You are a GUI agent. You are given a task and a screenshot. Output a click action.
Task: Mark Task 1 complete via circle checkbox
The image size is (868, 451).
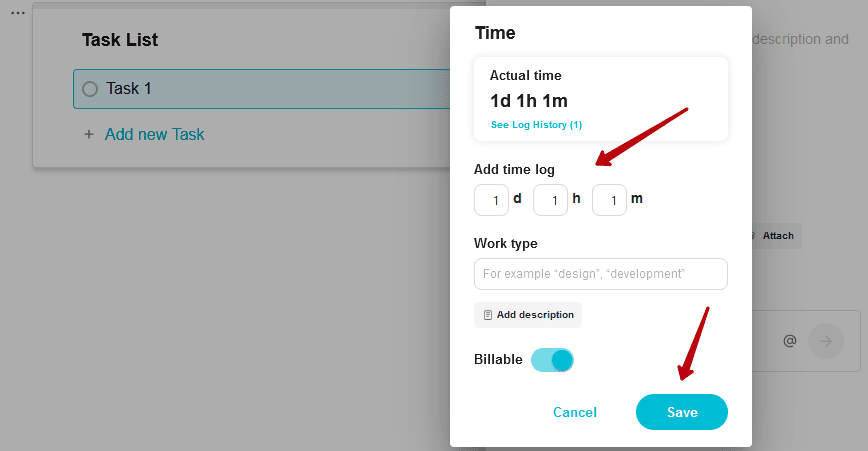90,89
